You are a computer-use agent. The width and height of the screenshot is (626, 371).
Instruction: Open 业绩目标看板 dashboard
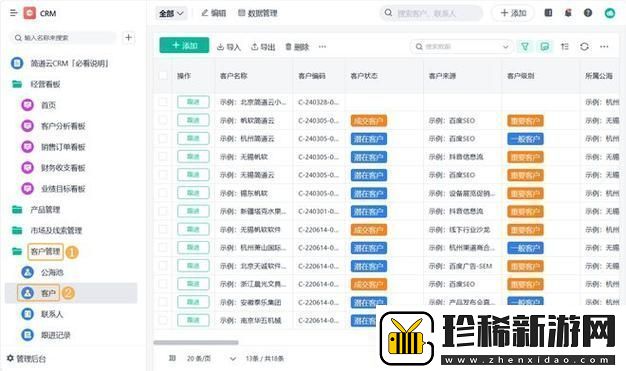point(63,188)
